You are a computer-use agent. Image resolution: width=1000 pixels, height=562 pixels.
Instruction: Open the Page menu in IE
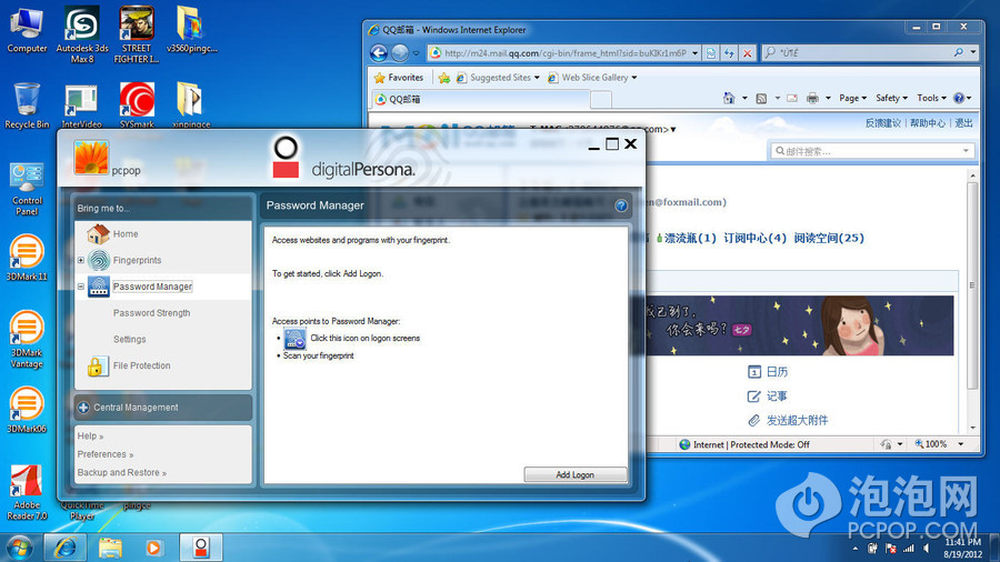click(853, 98)
